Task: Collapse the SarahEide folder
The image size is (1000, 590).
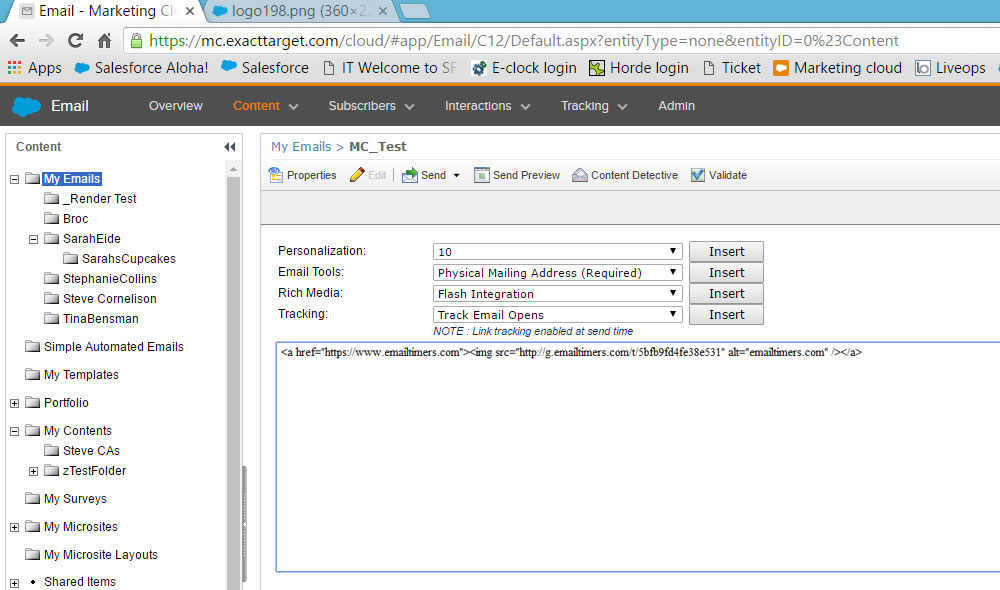Action: coord(34,239)
